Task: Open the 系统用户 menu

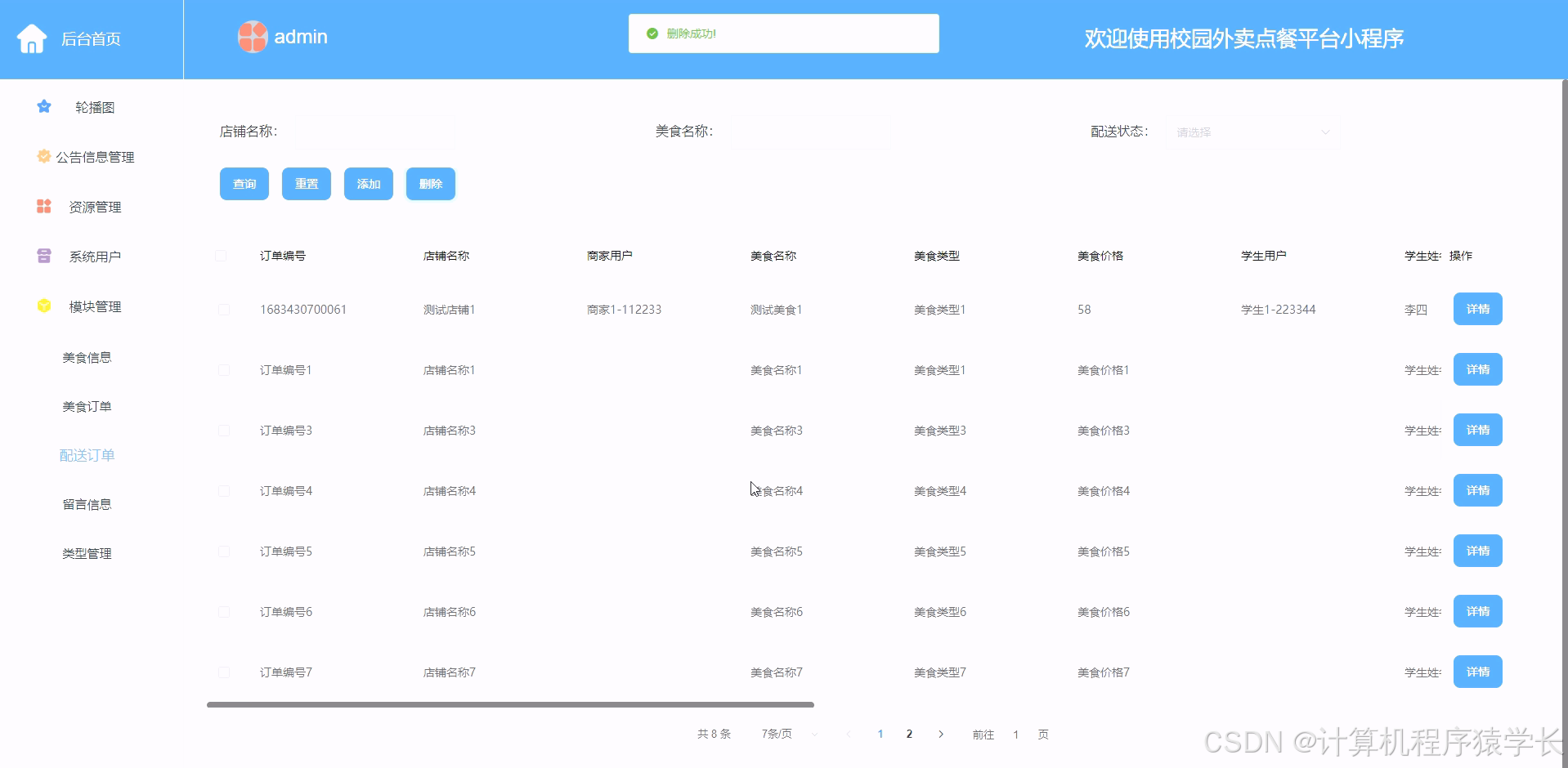Action: point(95,257)
